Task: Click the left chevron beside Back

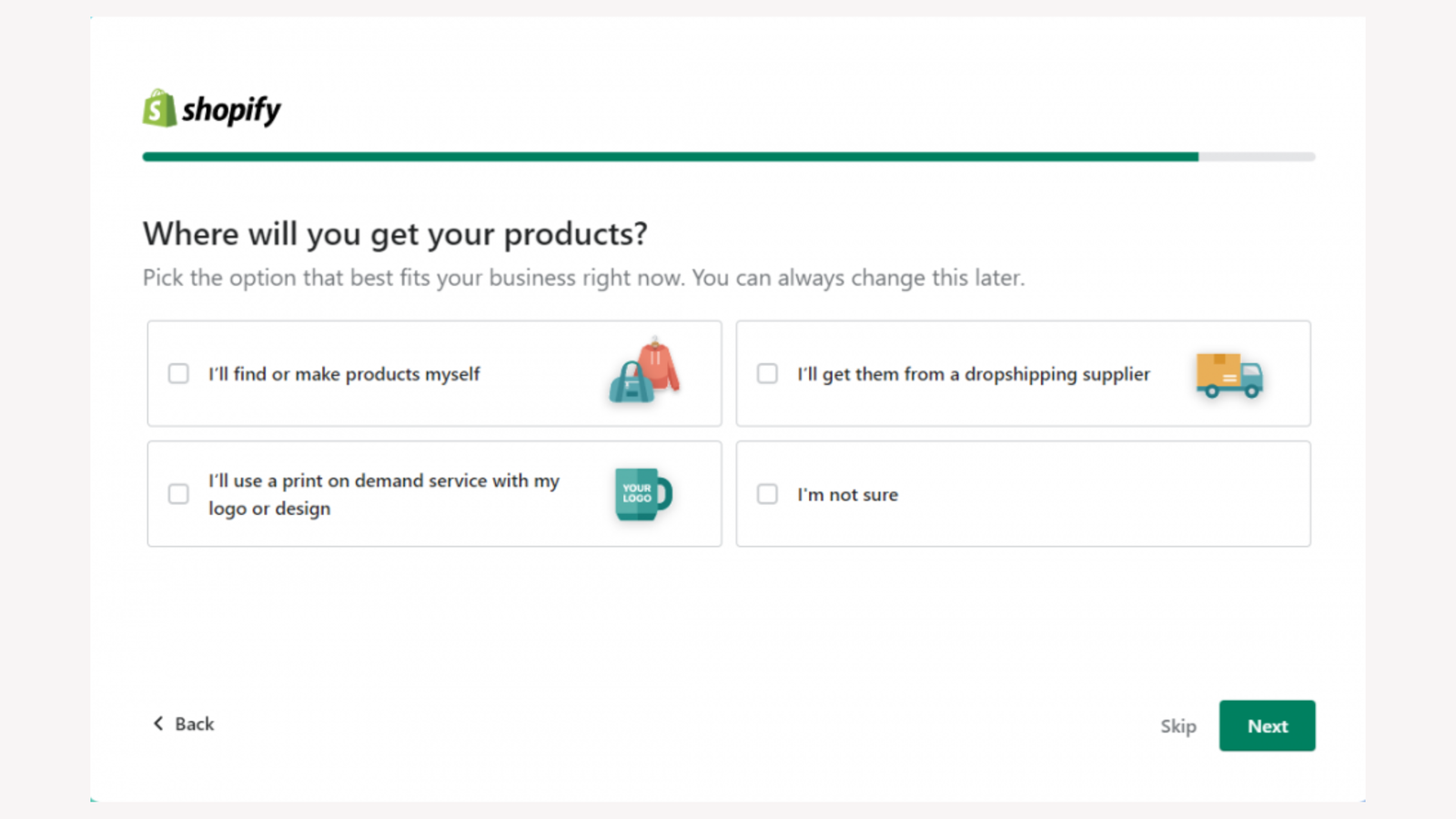Action: (158, 723)
